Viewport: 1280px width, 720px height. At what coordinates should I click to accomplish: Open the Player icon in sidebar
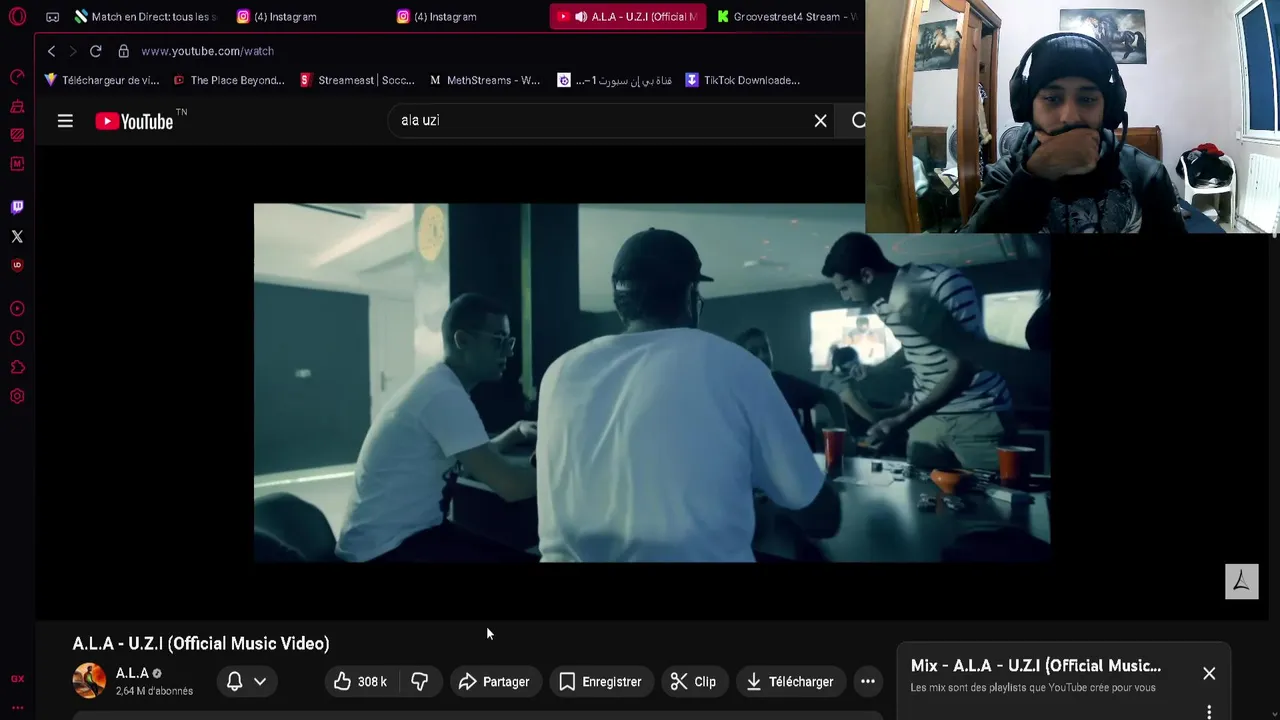tap(17, 309)
